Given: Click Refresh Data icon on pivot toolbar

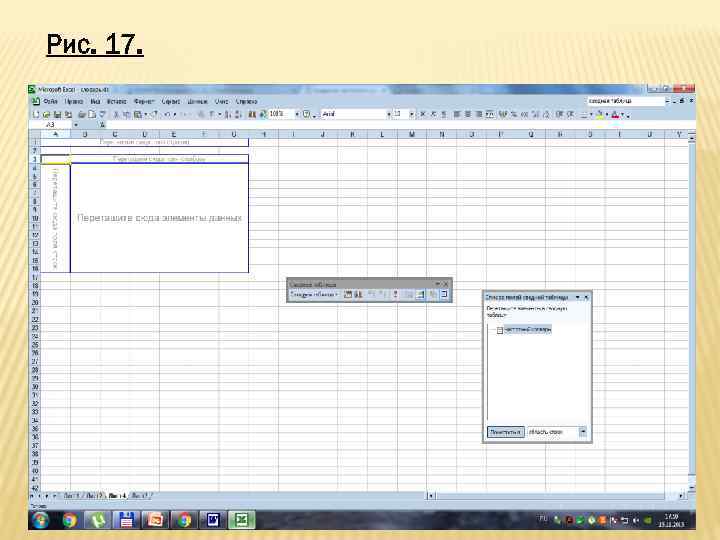Looking at the screenshot, I should pyautogui.click(x=395, y=294).
